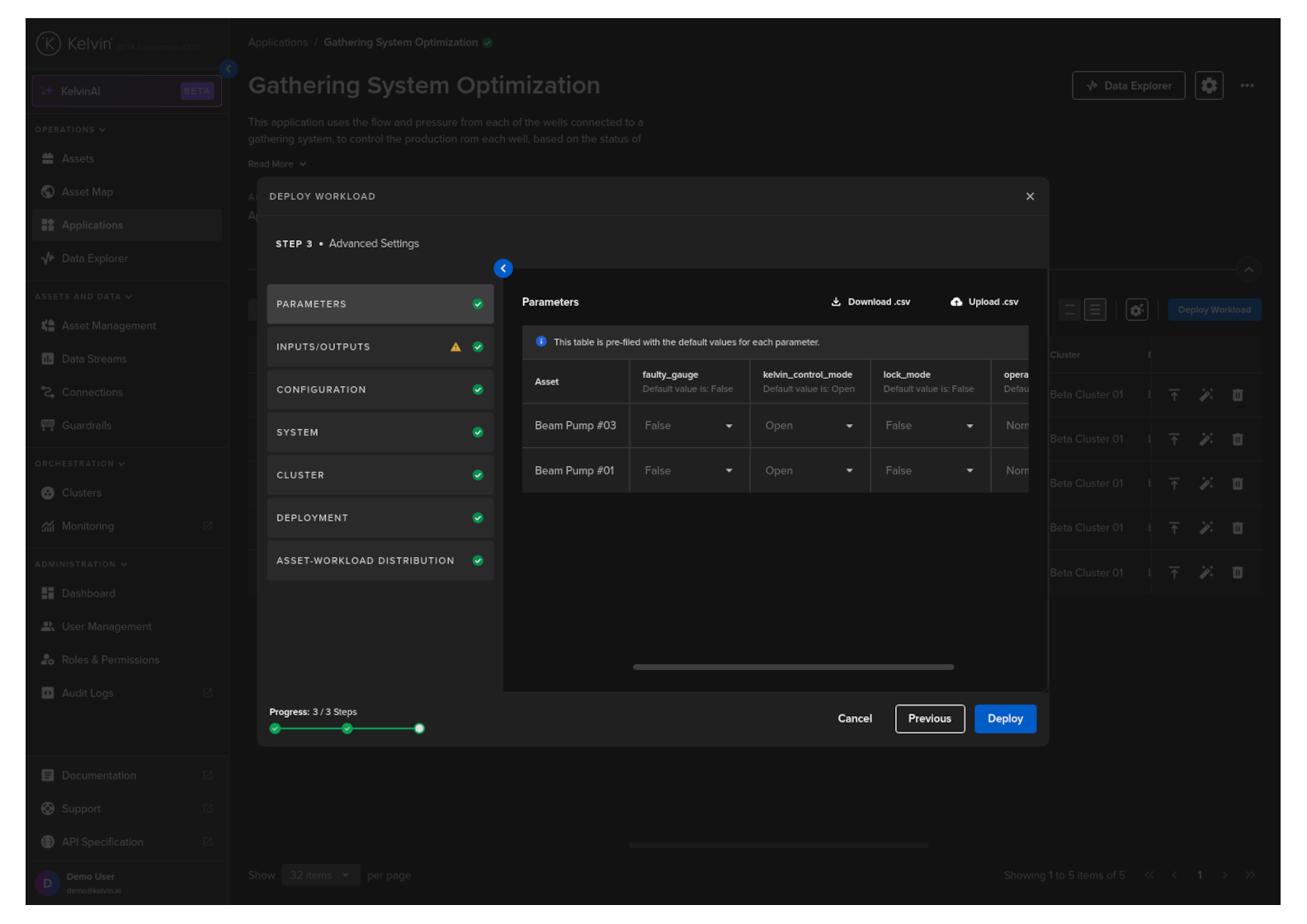Click the Upload .csv cloud icon
Screen dimensions: 1307x924
click(x=956, y=302)
